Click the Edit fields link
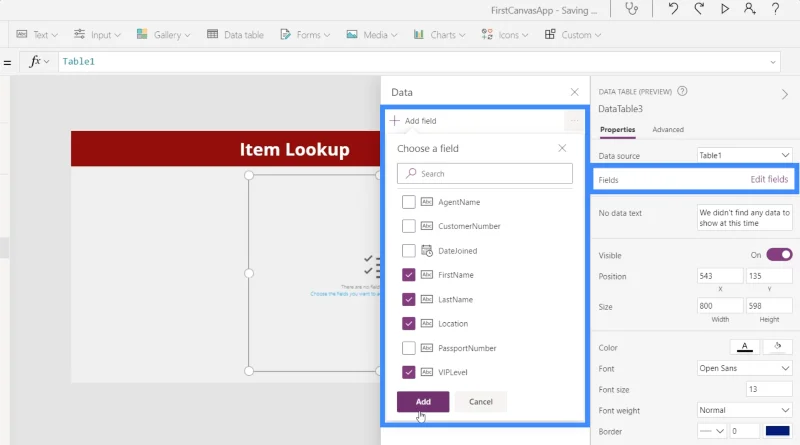Viewport: 800px width, 445px height. coord(769,179)
